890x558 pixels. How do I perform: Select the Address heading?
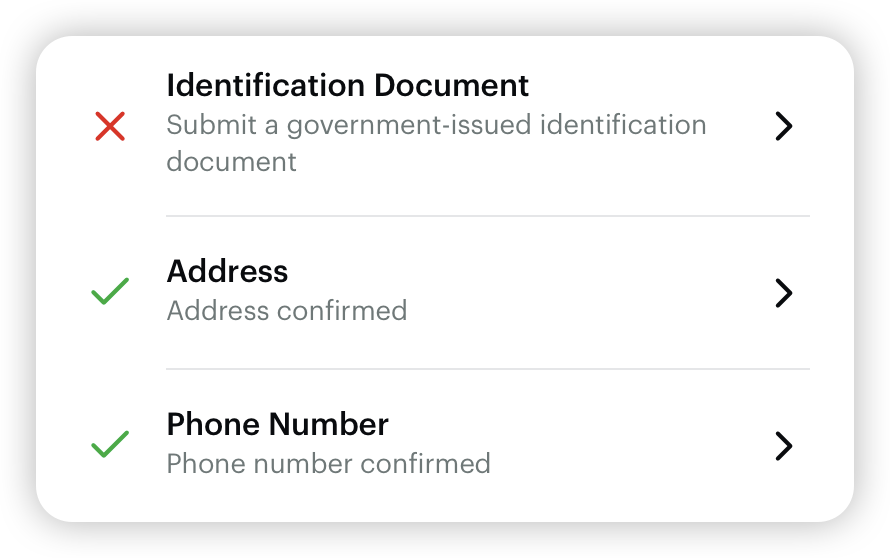[227, 271]
